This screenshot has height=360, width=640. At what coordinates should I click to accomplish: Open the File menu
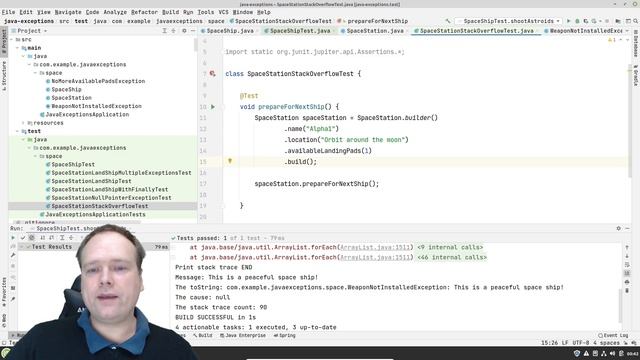point(8,12)
